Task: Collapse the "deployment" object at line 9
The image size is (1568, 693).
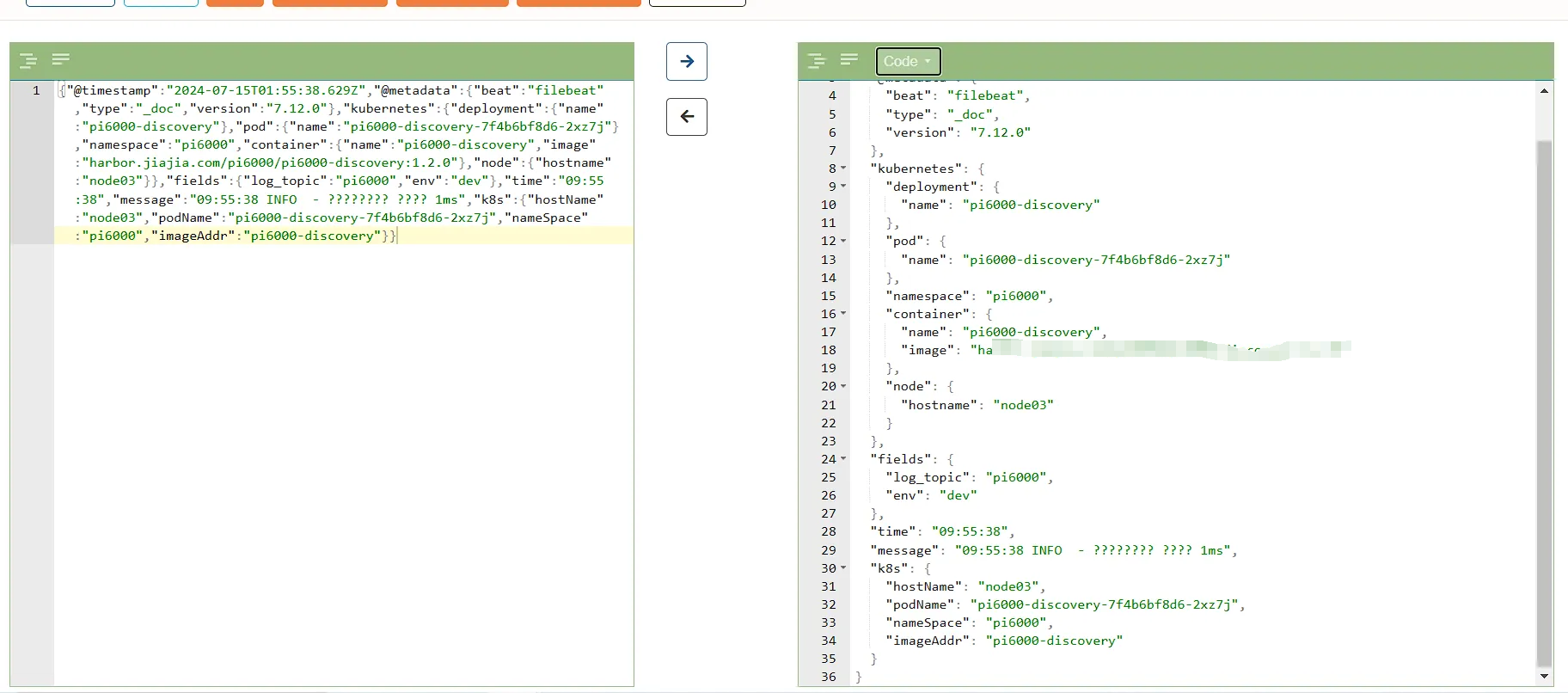Action: click(x=843, y=187)
